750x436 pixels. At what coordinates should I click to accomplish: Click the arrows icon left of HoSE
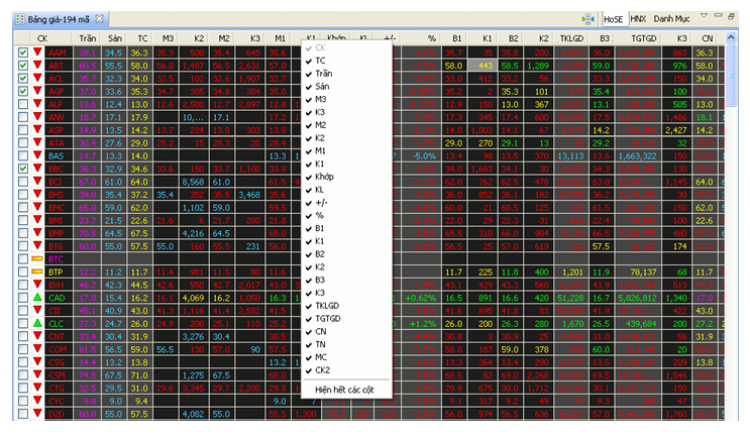pos(588,19)
